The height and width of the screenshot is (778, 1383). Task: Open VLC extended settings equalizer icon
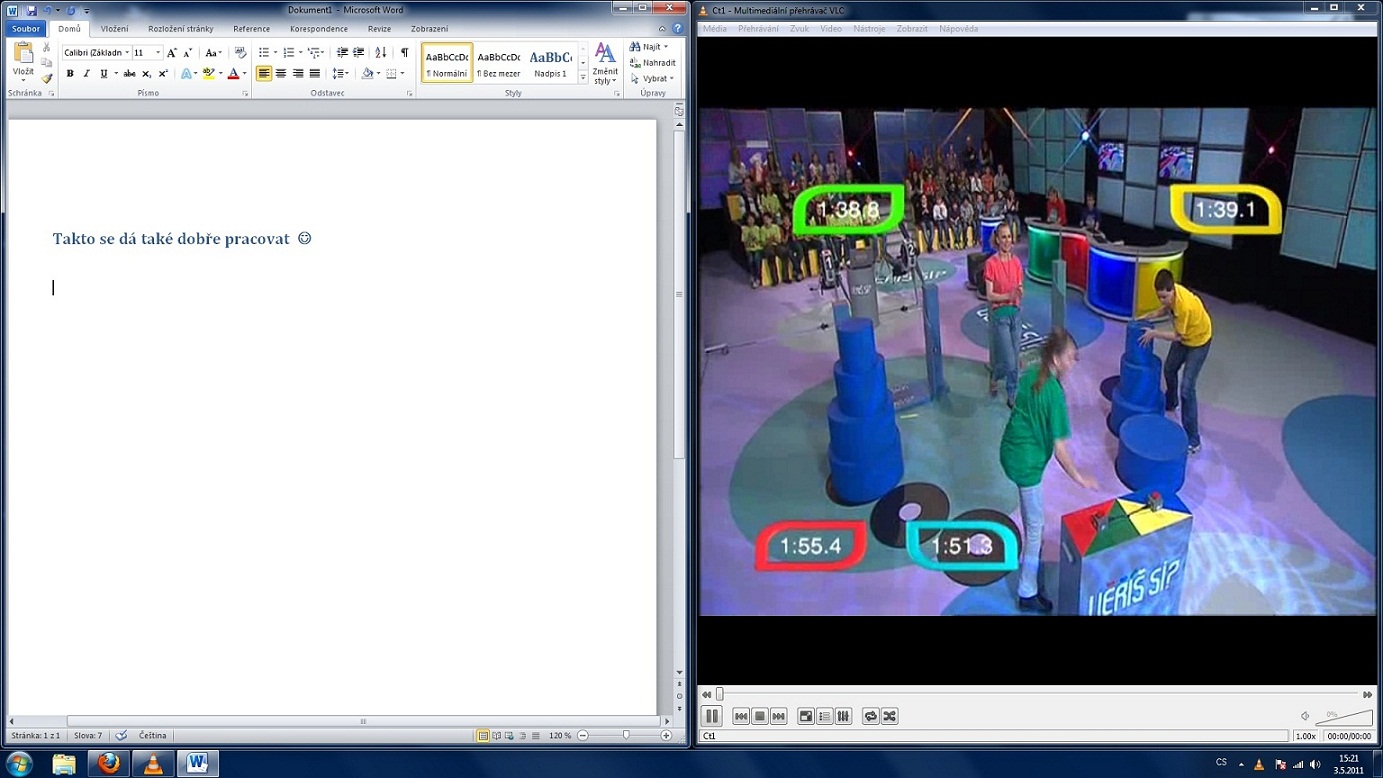coord(843,716)
